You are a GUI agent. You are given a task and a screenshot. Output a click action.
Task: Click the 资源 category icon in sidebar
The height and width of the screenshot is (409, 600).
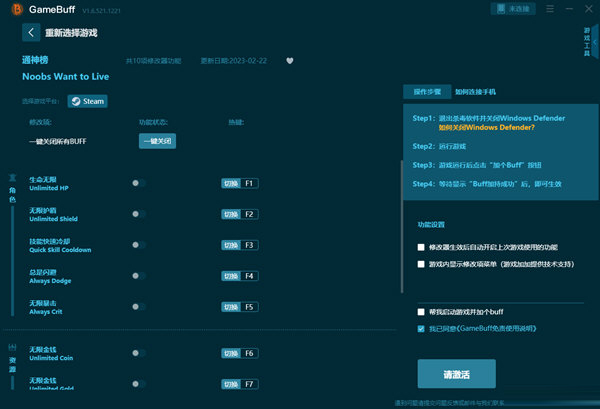tap(12, 358)
